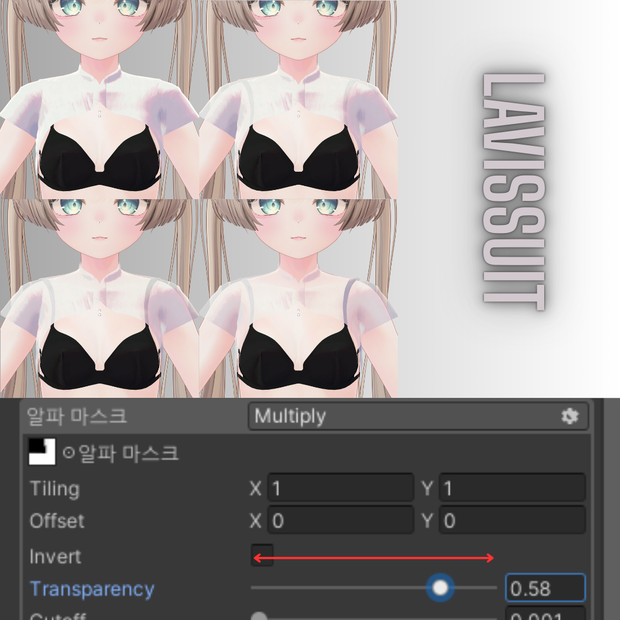The image size is (620, 620).
Task: Toggle the Invert checkbox
Action: click(262, 555)
